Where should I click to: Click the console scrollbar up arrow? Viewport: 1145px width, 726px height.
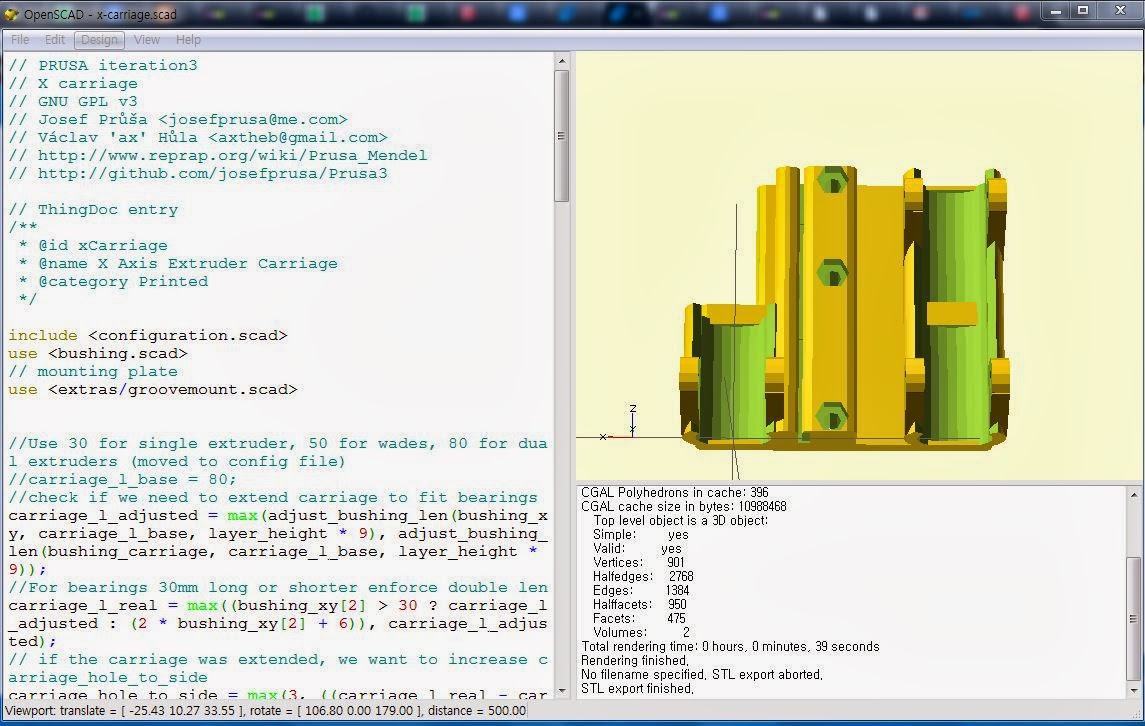coord(1133,495)
